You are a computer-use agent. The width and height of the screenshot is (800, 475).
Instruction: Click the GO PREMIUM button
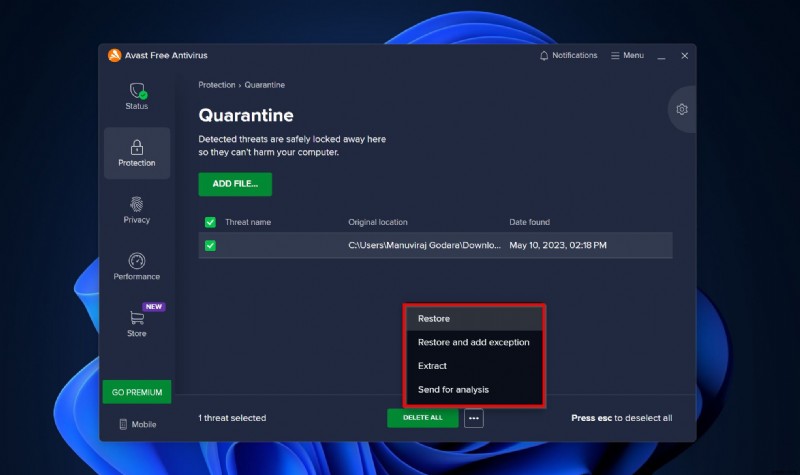(x=137, y=392)
